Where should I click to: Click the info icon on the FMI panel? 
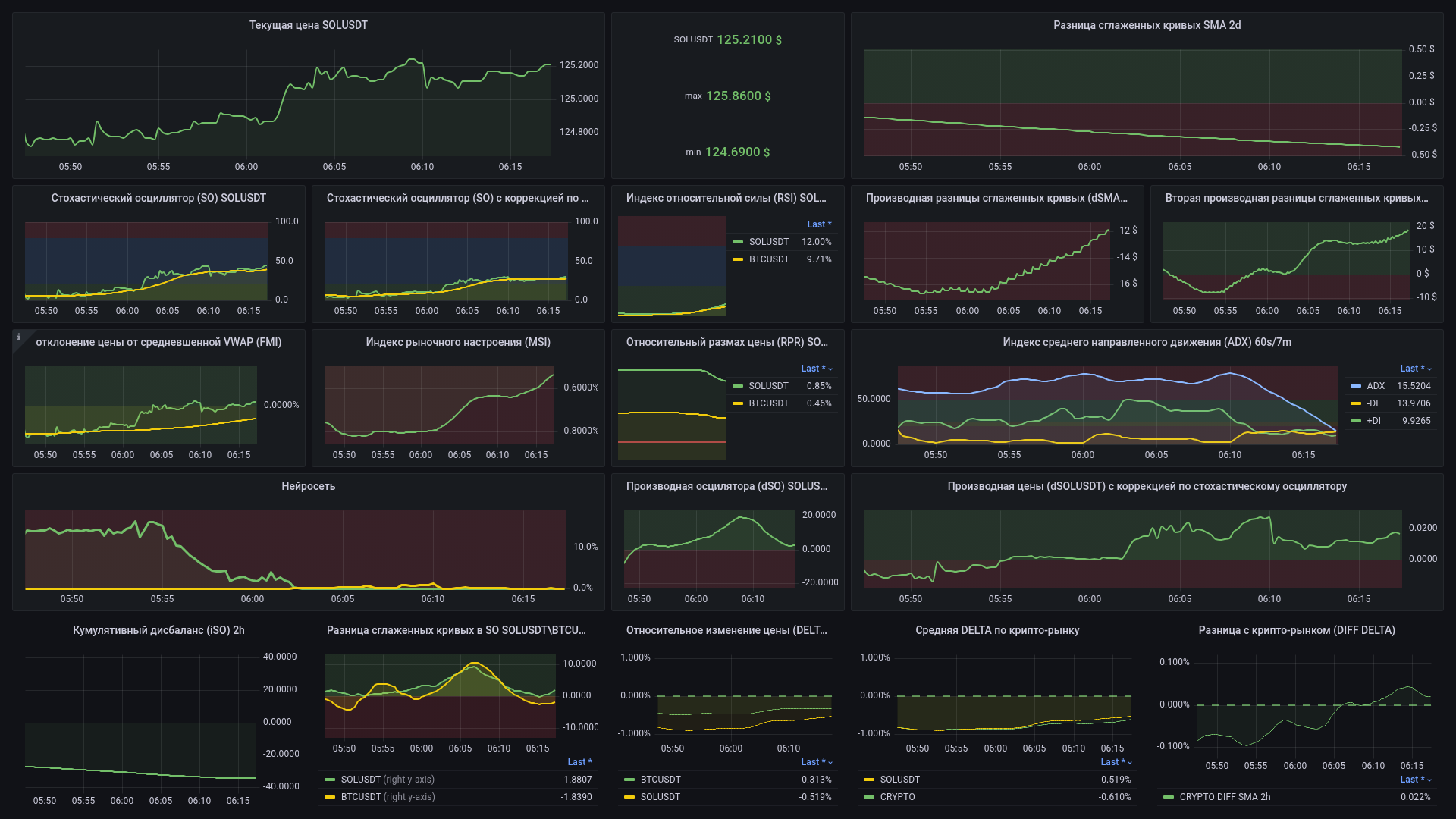pos(19,337)
